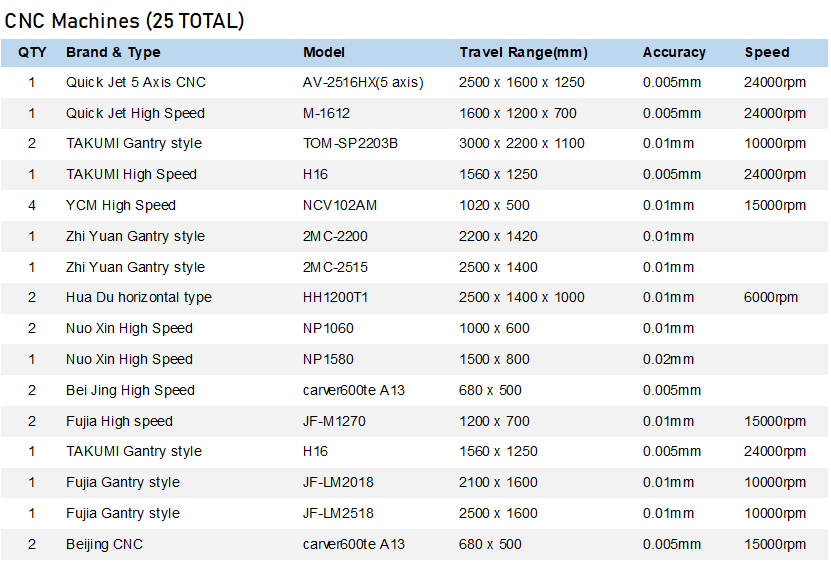The image size is (831, 563).
Task: Click model 'JF-LM2518' cell
Action: pos(338,513)
